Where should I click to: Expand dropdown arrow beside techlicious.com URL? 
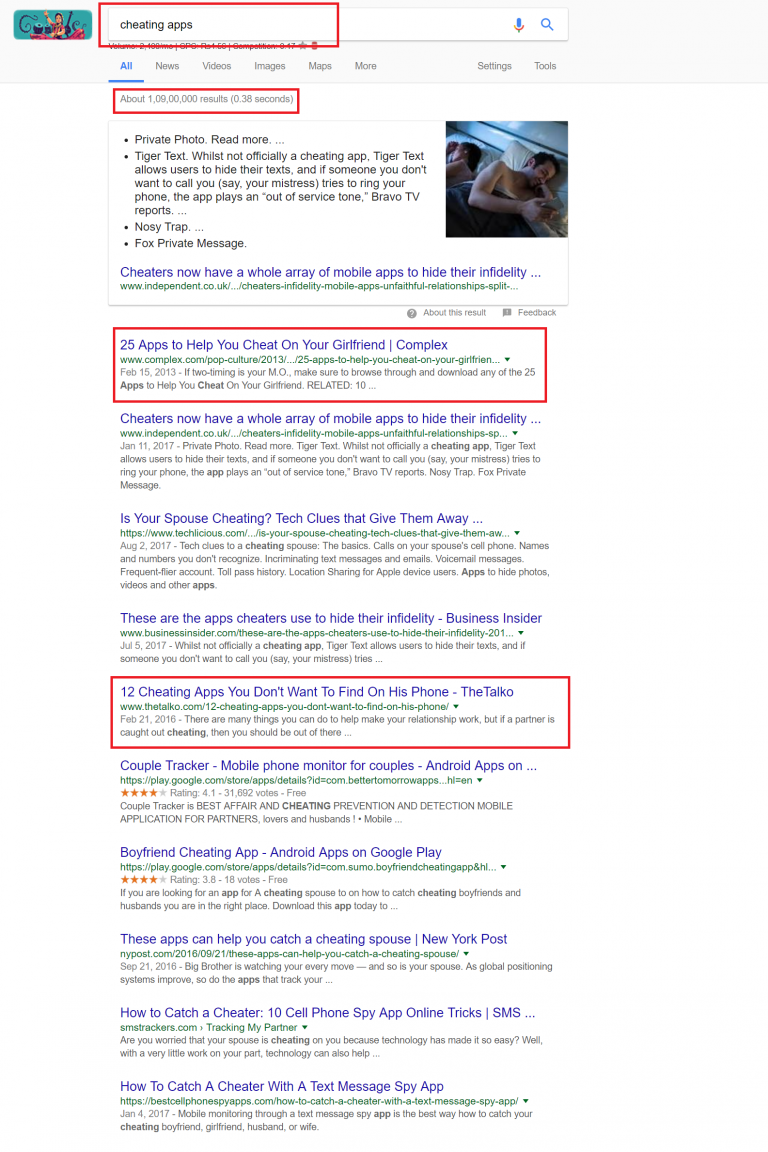tap(517, 533)
